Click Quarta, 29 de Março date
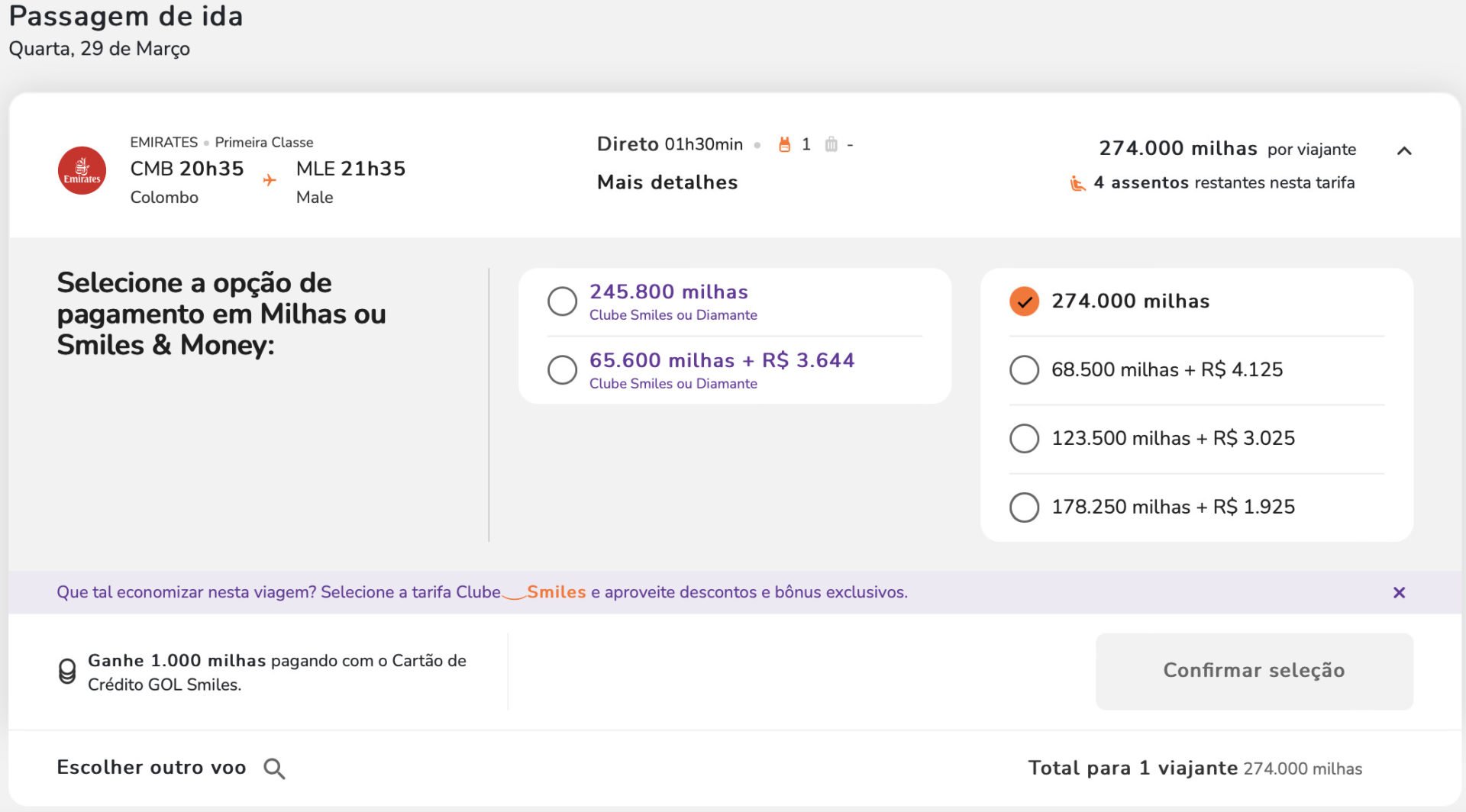Viewport: 1466px width, 812px height. click(x=99, y=49)
